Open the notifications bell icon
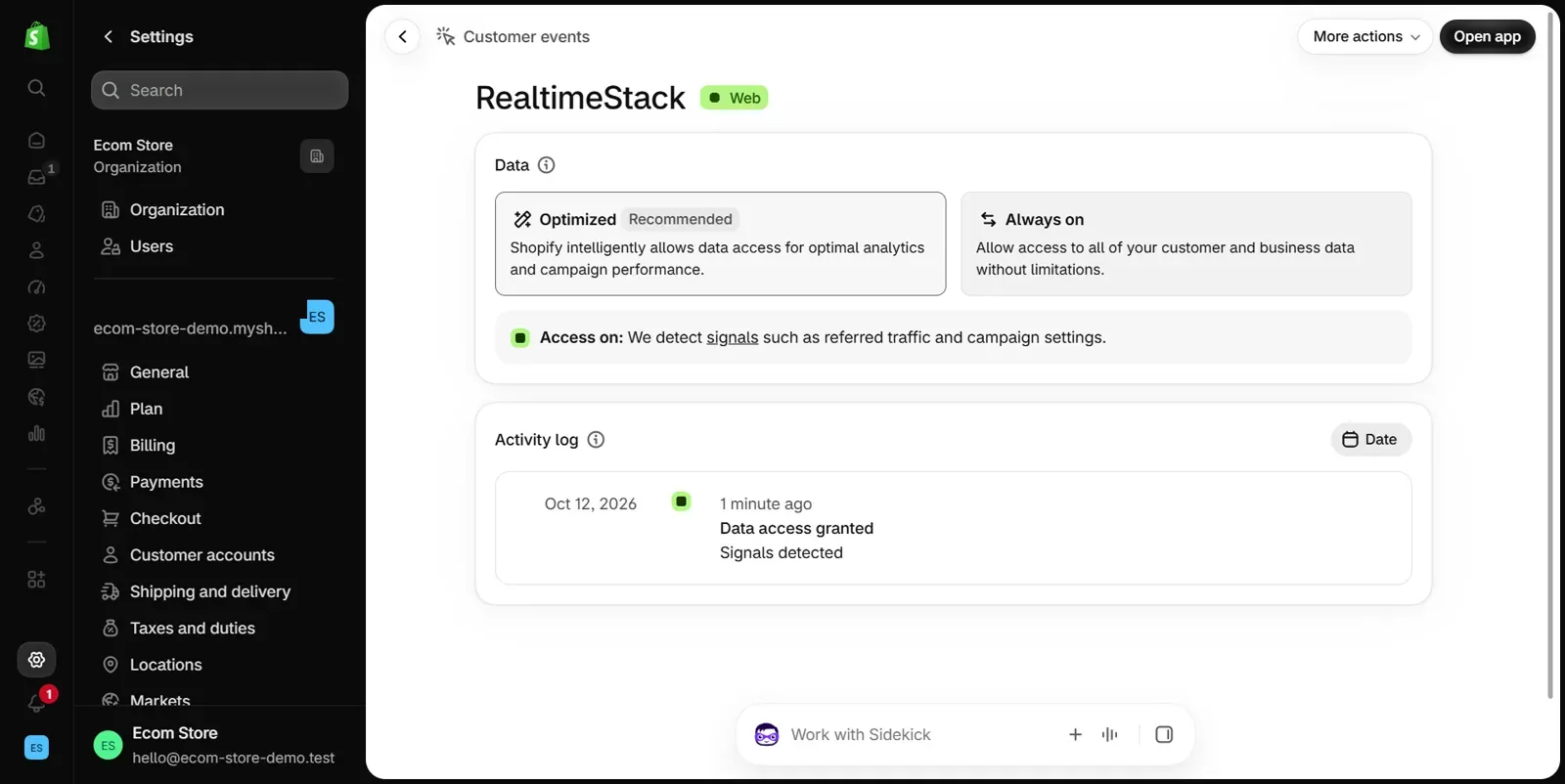This screenshot has height=784, width=1565. coord(36,703)
